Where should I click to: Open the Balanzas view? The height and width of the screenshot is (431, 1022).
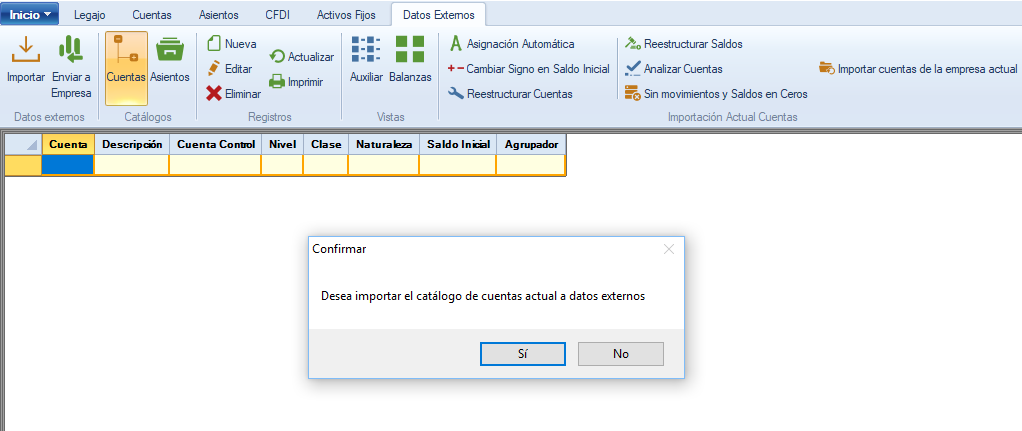[410, 50]
